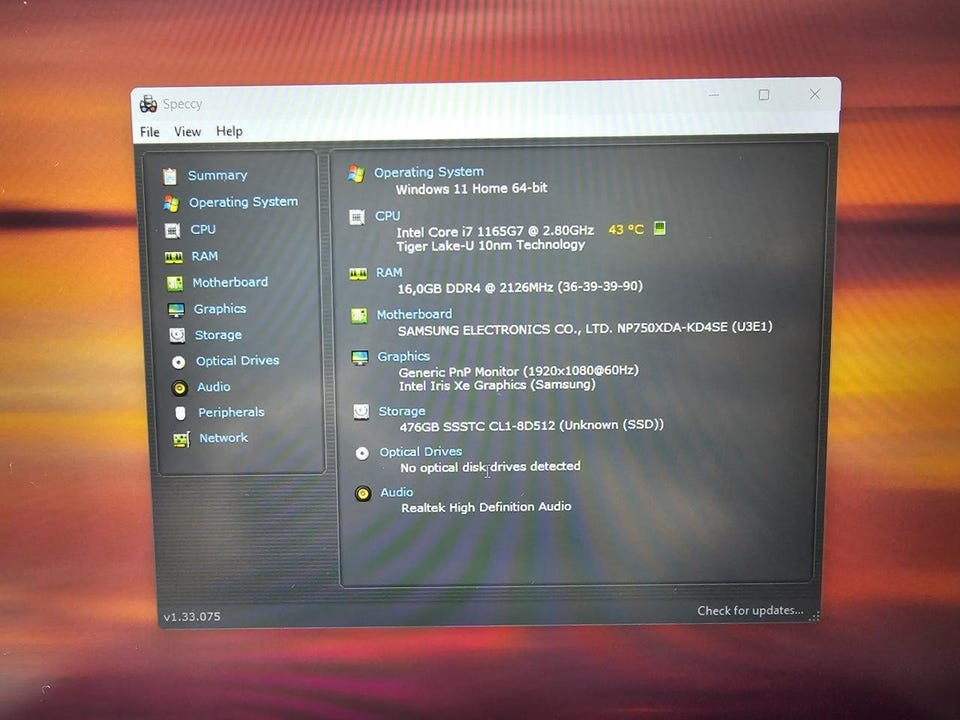The width and height of the screenshot is (960, 720).
Task: Close the Speccy window
Action: [815, 94]
